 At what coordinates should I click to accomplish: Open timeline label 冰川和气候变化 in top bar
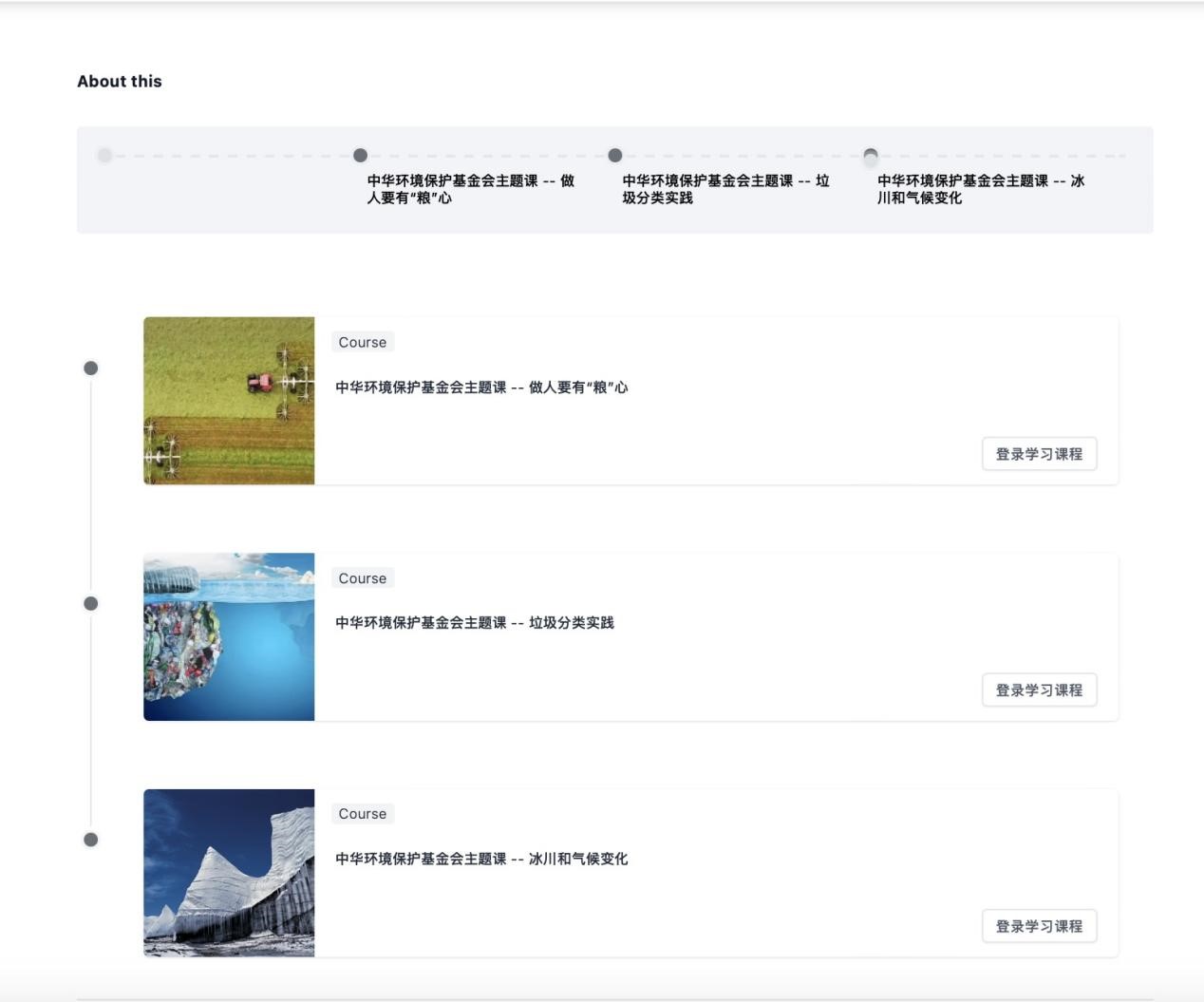coord(981,189)
